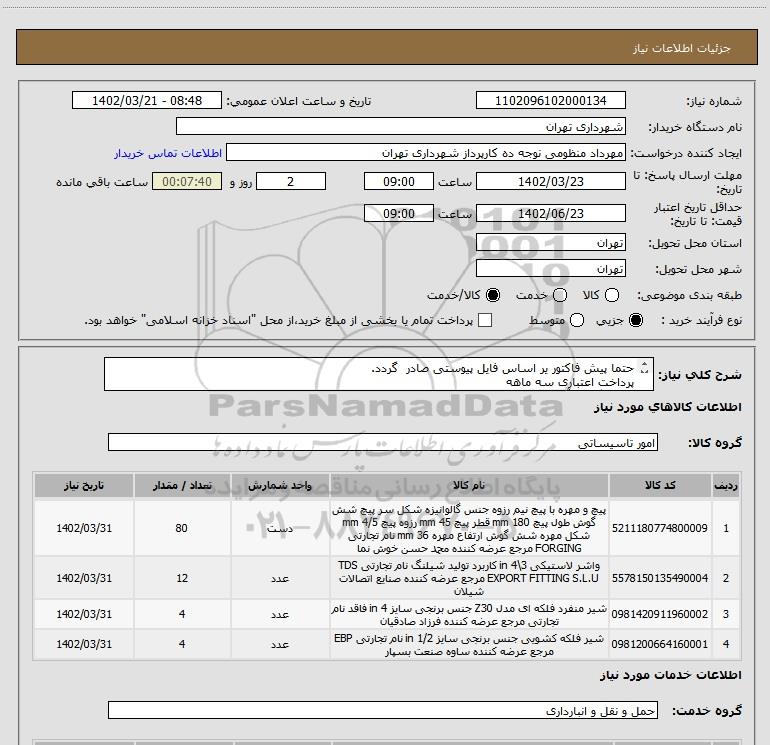Open buyer contact information link
770x745 pixels.
tap(168, 153)
